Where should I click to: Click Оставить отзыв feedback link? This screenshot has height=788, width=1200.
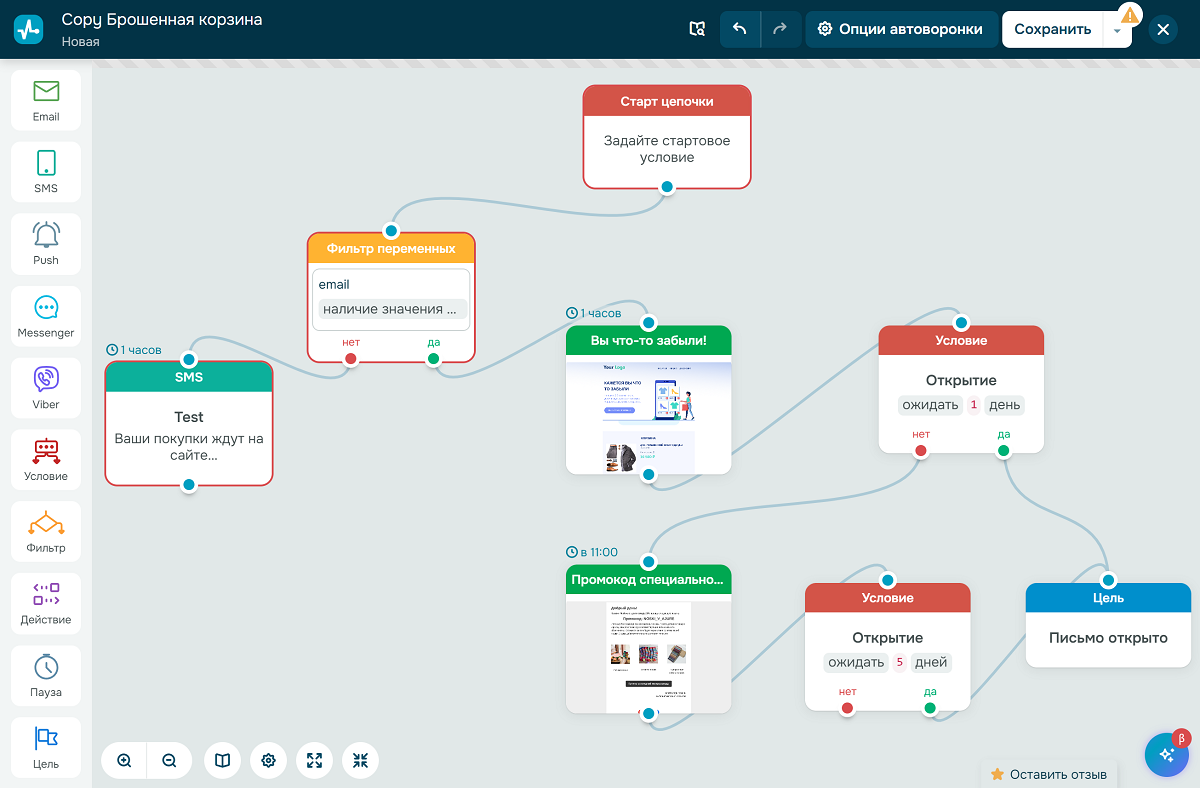click(1049, 774)
